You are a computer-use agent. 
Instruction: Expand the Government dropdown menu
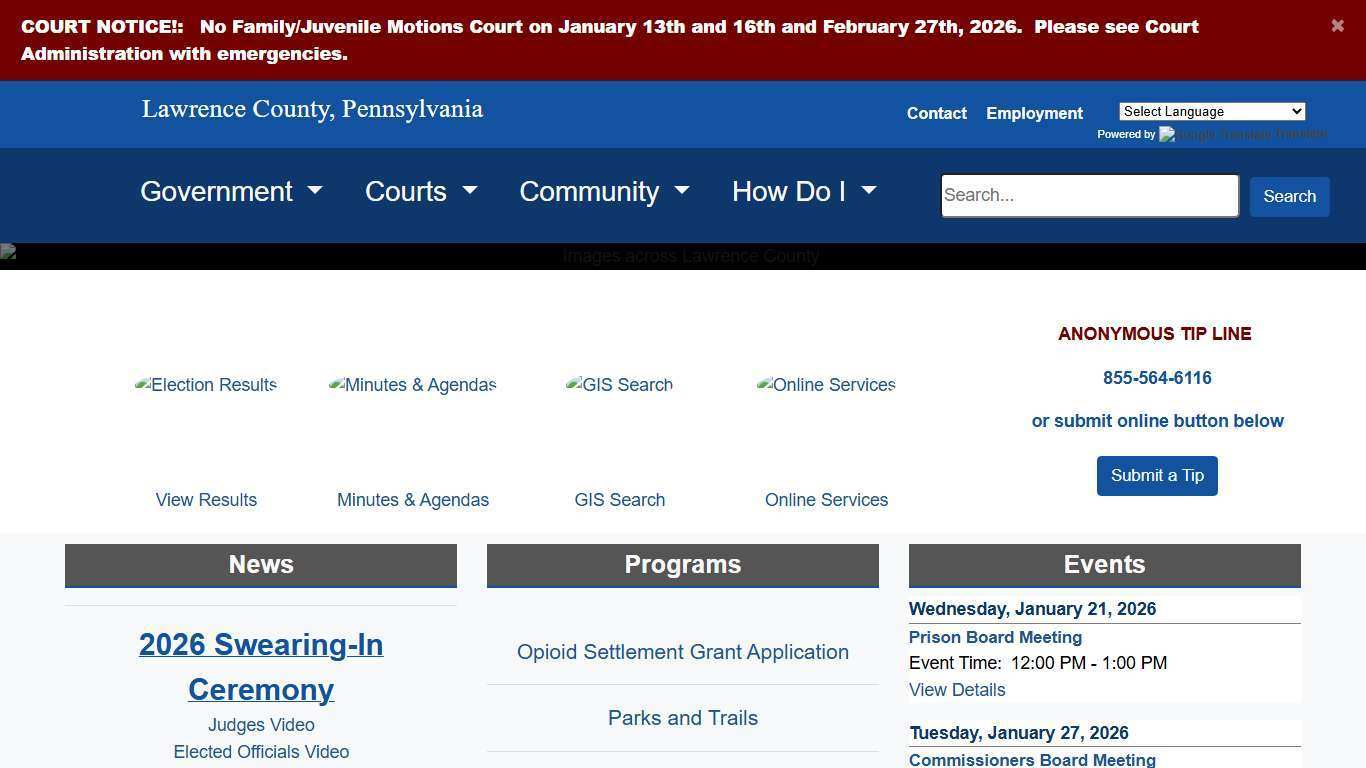click(231, 191)
